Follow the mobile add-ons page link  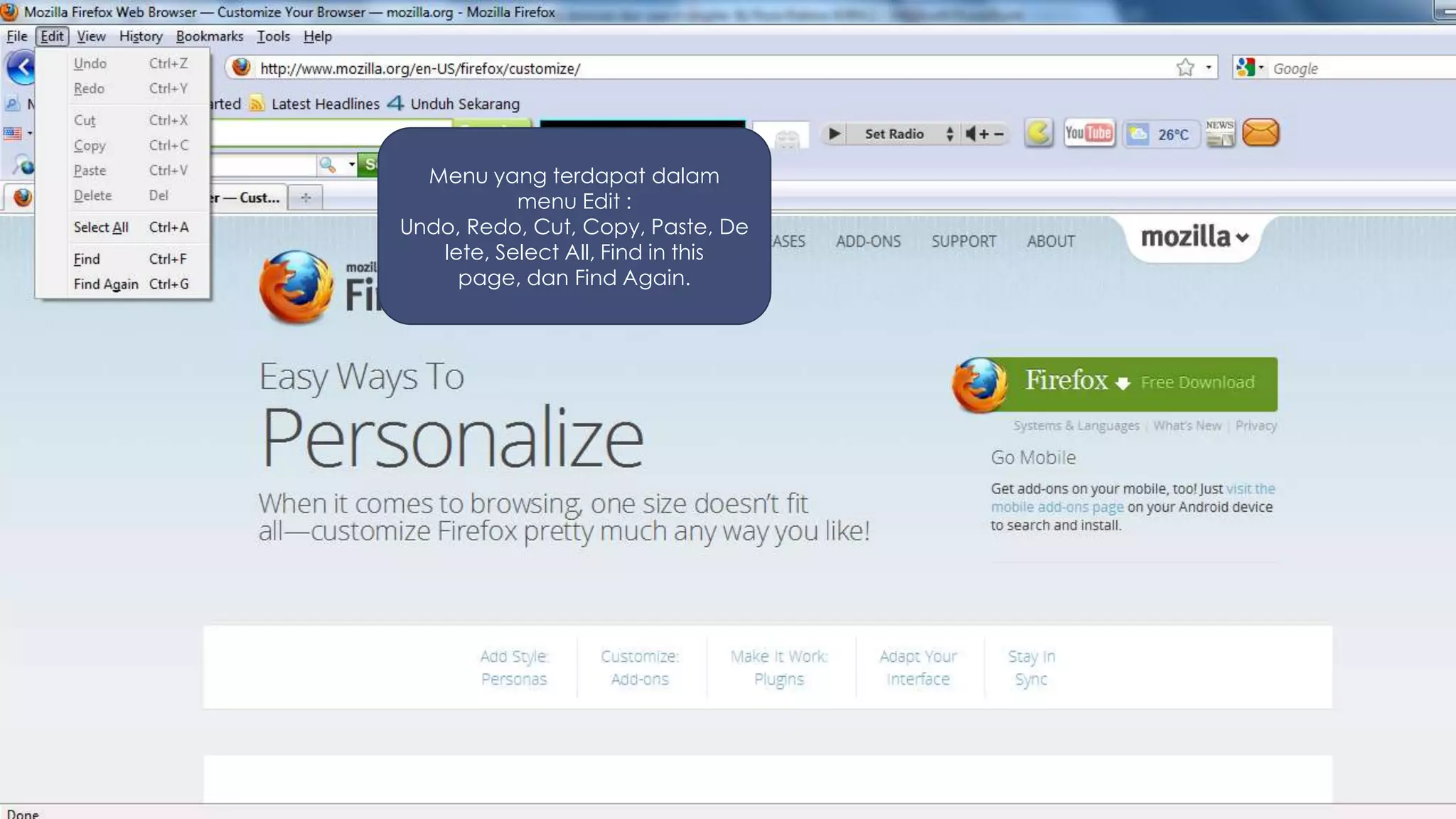tap(1057, 507)
